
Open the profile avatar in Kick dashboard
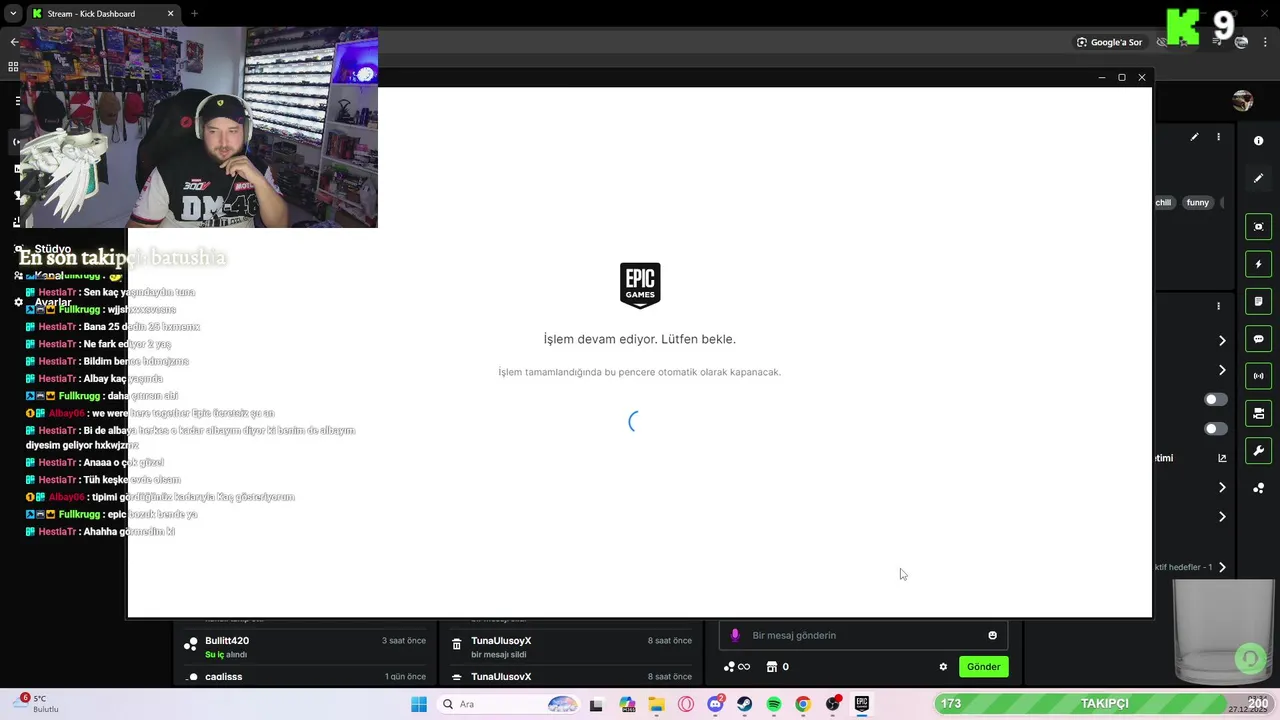tap(1243, 100)
